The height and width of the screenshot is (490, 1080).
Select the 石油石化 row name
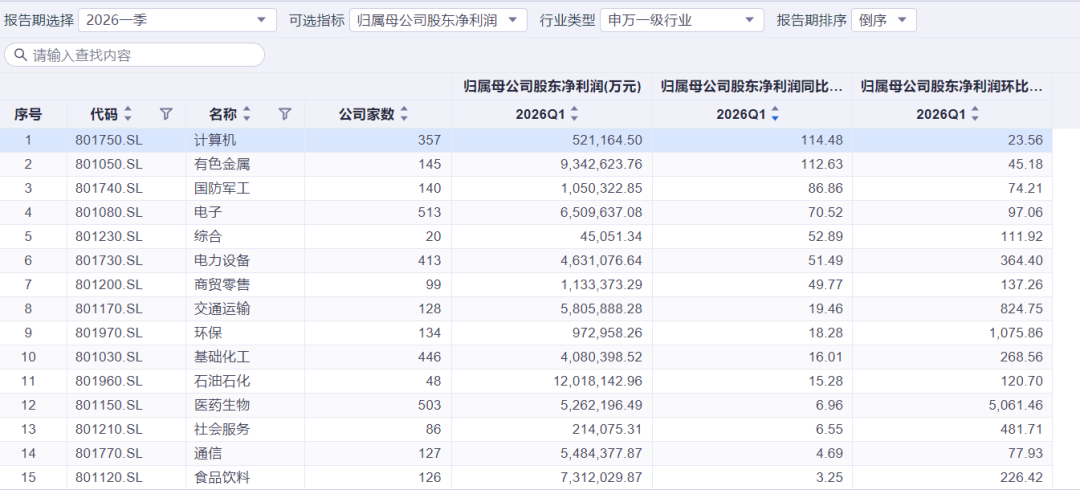(x=222, y=382)
